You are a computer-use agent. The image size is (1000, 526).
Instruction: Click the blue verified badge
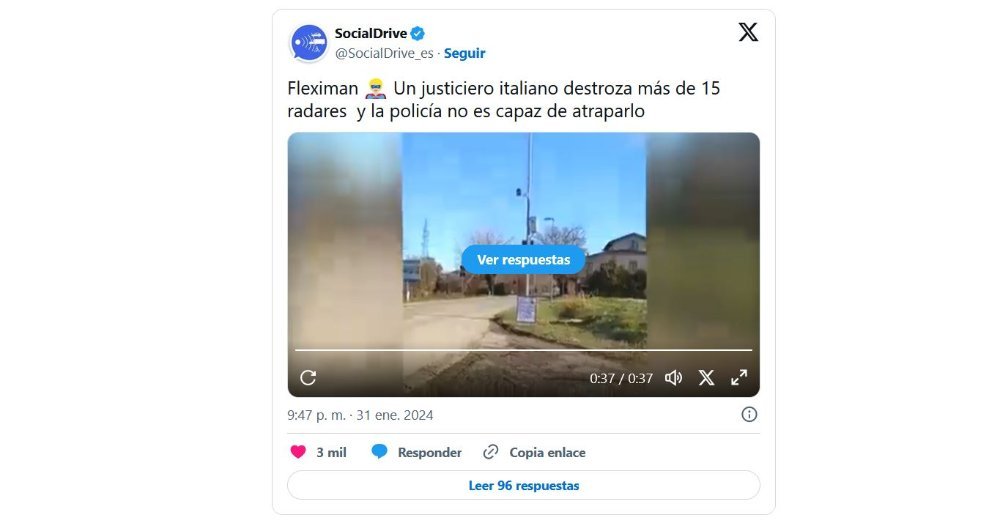coord(418,33)
